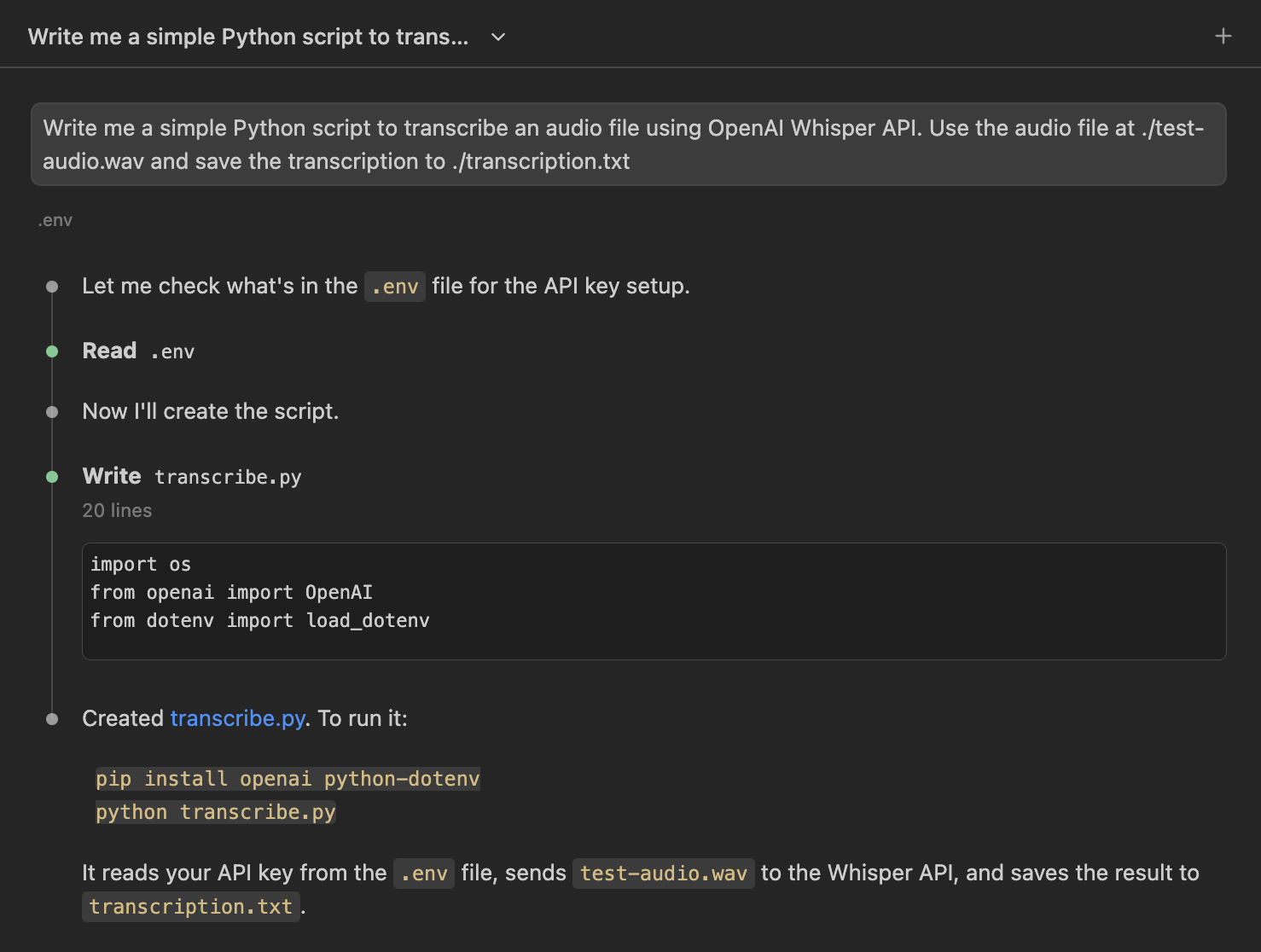1261x952 pixels.
Task: Click the new conversation plus icon
Action: point(1223,36)
